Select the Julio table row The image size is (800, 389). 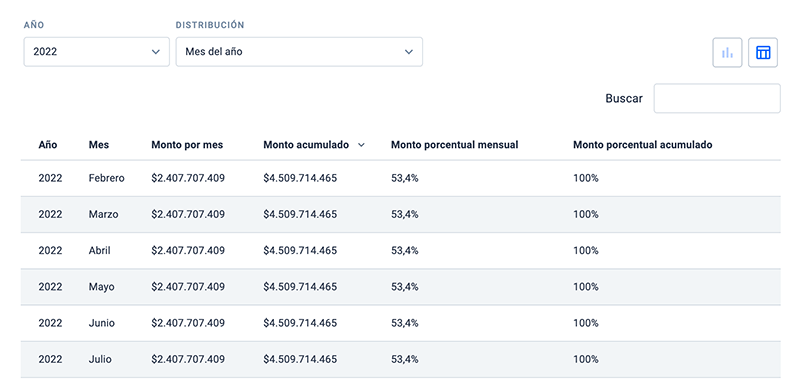401,359
